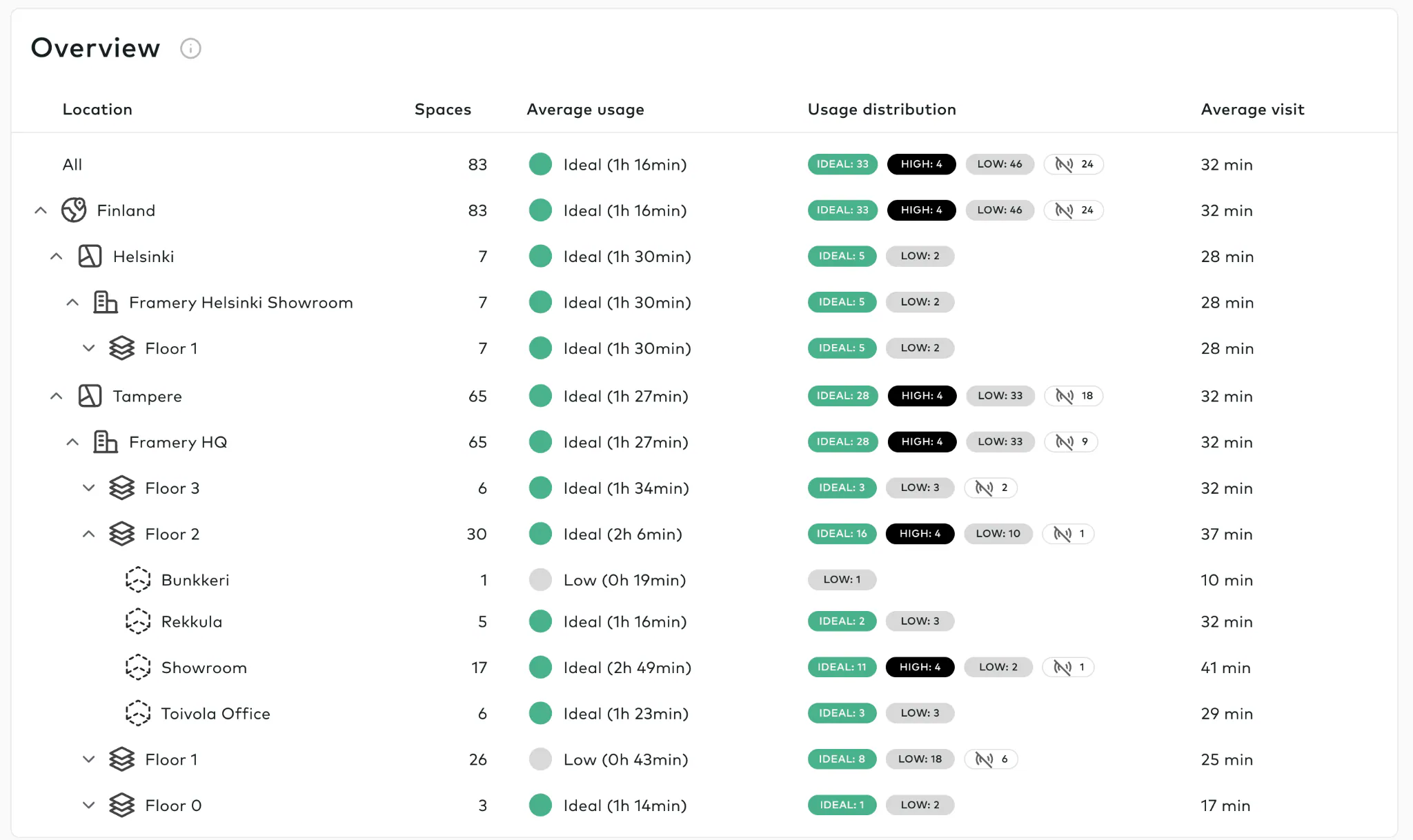This screenshot has height=840, width=1413.
Task: Click the IDEAL: 33 badge in the All row
Action: pos(842,164)
